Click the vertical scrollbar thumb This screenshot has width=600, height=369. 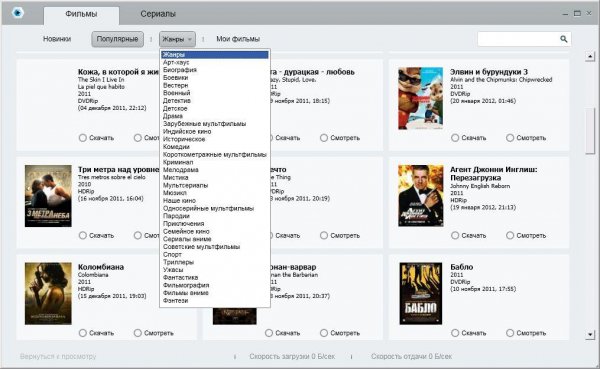point(590,131)
